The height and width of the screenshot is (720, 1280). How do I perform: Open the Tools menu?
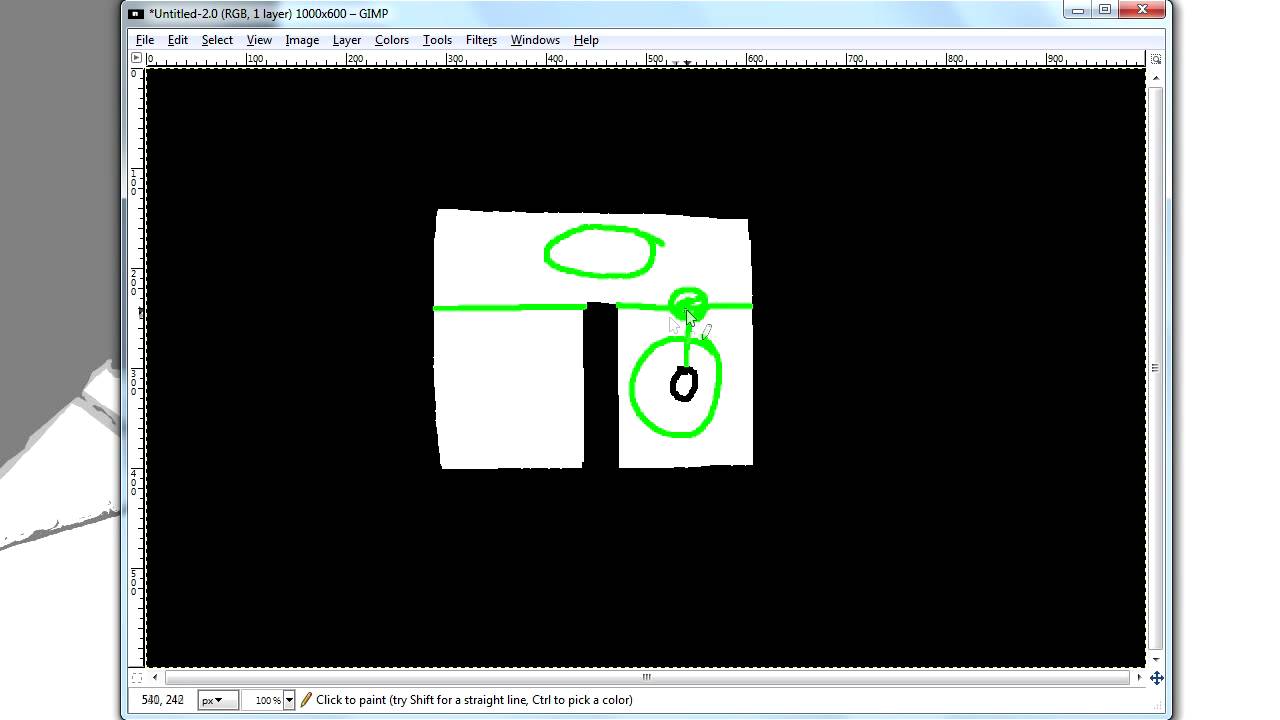pyautogui.click(x=437, y=40)
